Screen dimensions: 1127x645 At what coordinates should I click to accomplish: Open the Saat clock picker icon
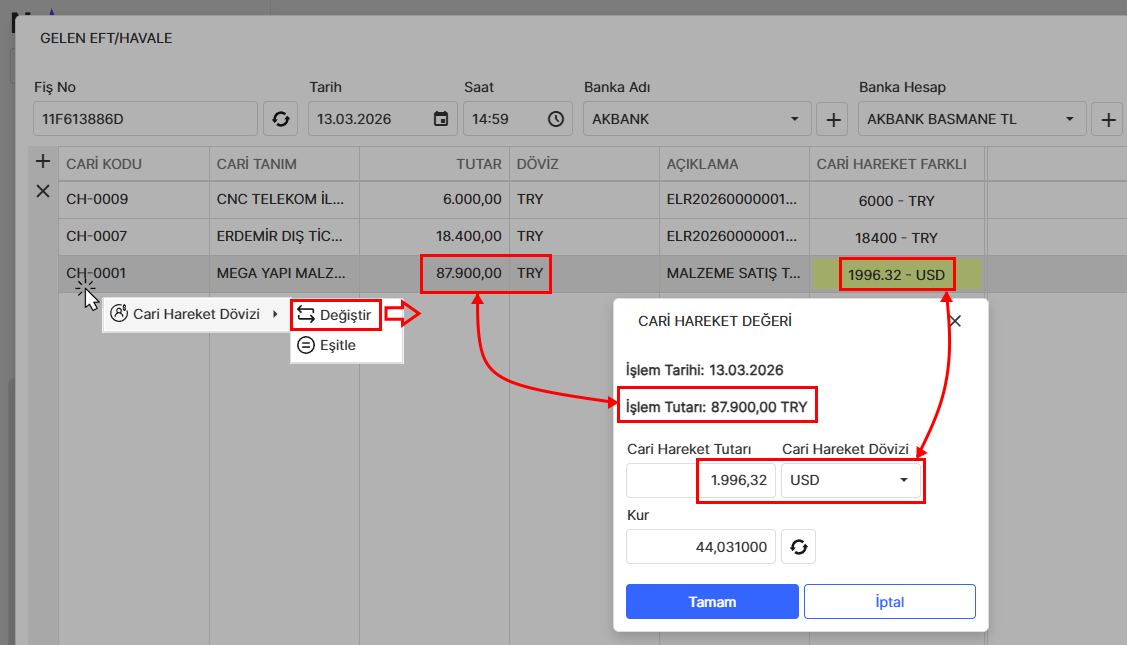coord(555,119)
